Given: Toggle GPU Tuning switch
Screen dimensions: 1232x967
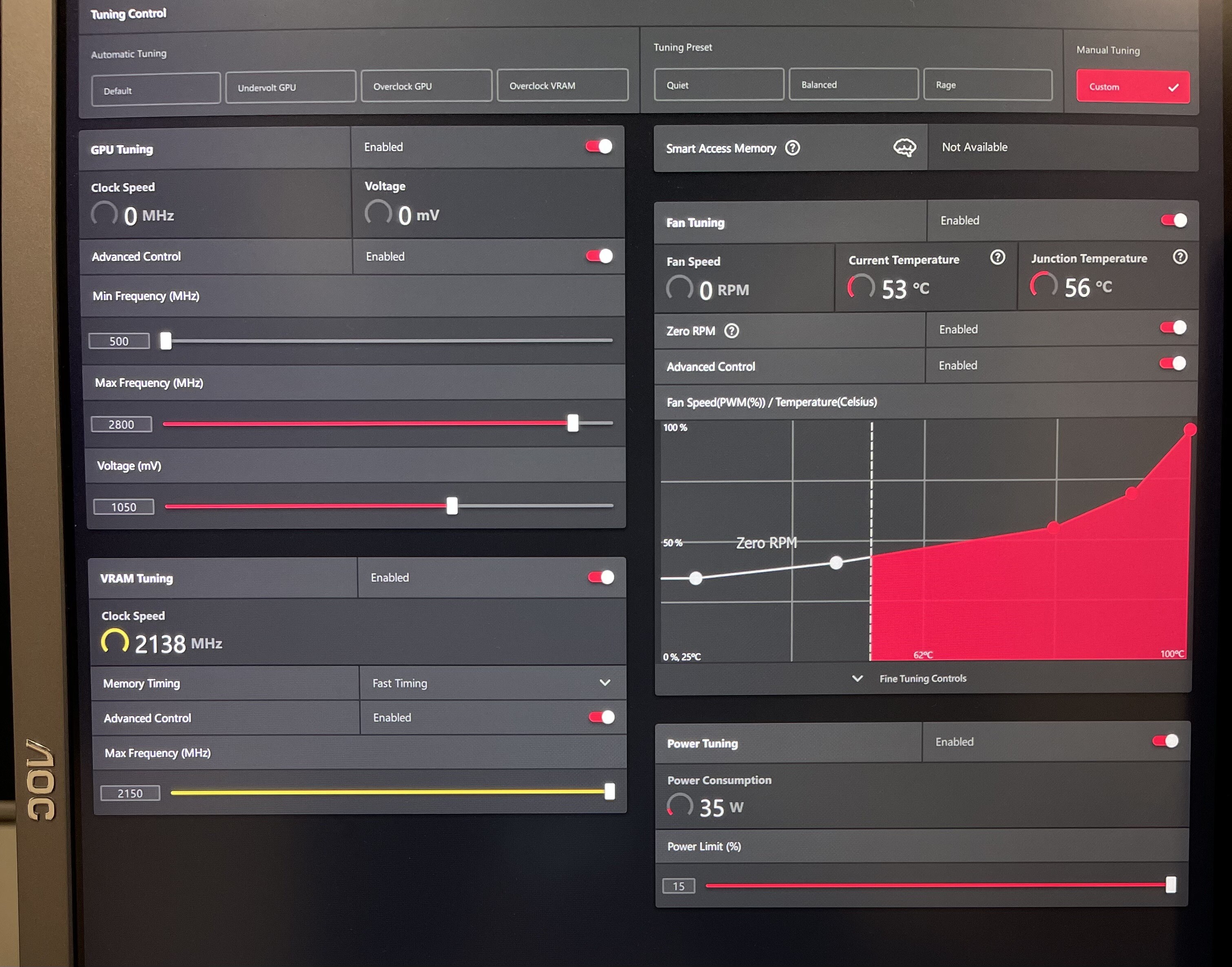Looking at the screenshot, I should (599, 147).
